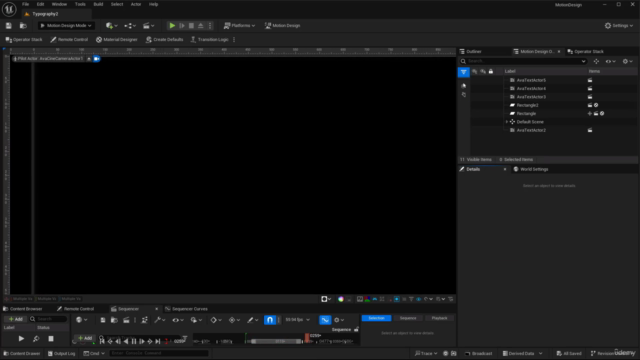Open the Platforms dropdown
The height and width of the screenshot is (360, 640).
pos(240,26)
